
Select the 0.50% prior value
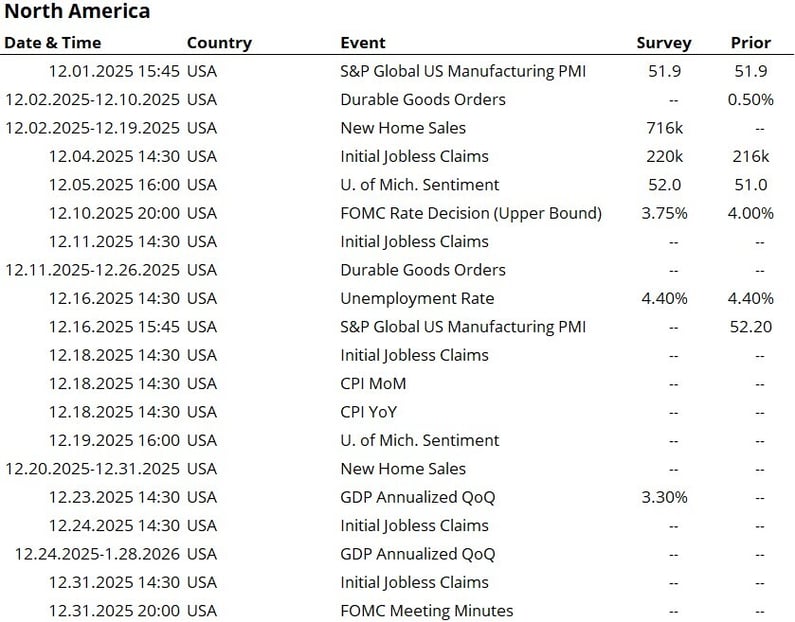[x=750, y=99]
